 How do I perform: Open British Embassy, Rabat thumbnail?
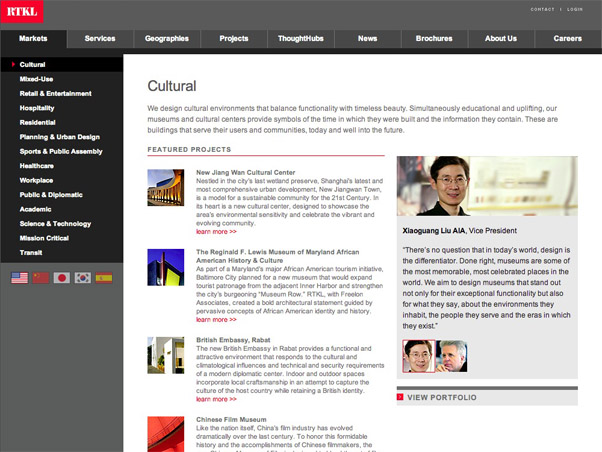tap(165, 355)
